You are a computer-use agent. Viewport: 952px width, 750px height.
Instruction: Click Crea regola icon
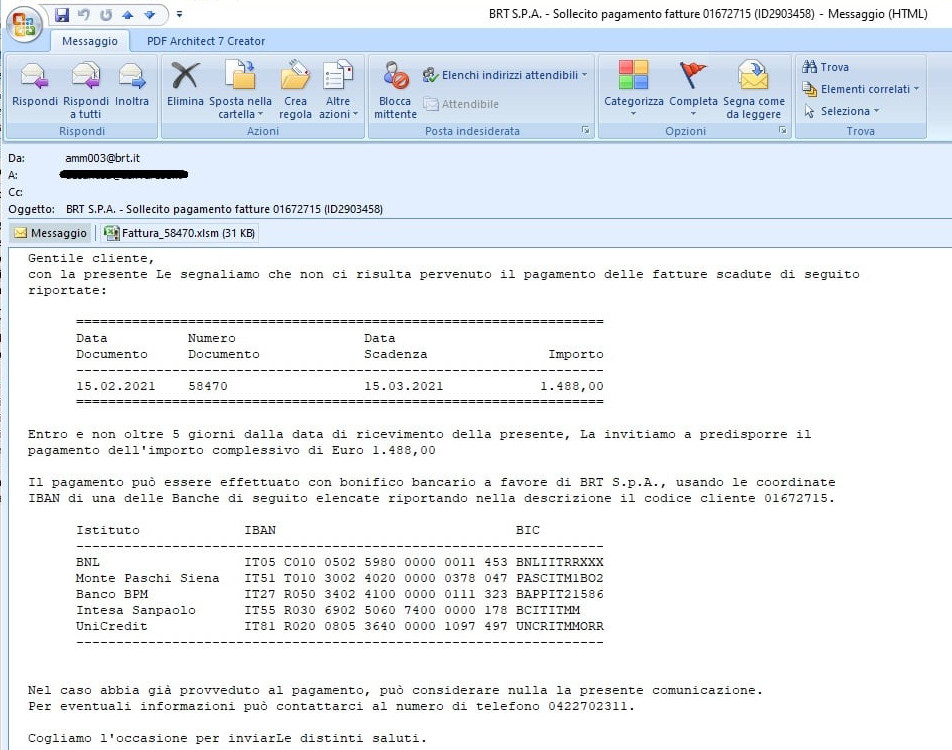pyautogui.click(x=295, y=90)
